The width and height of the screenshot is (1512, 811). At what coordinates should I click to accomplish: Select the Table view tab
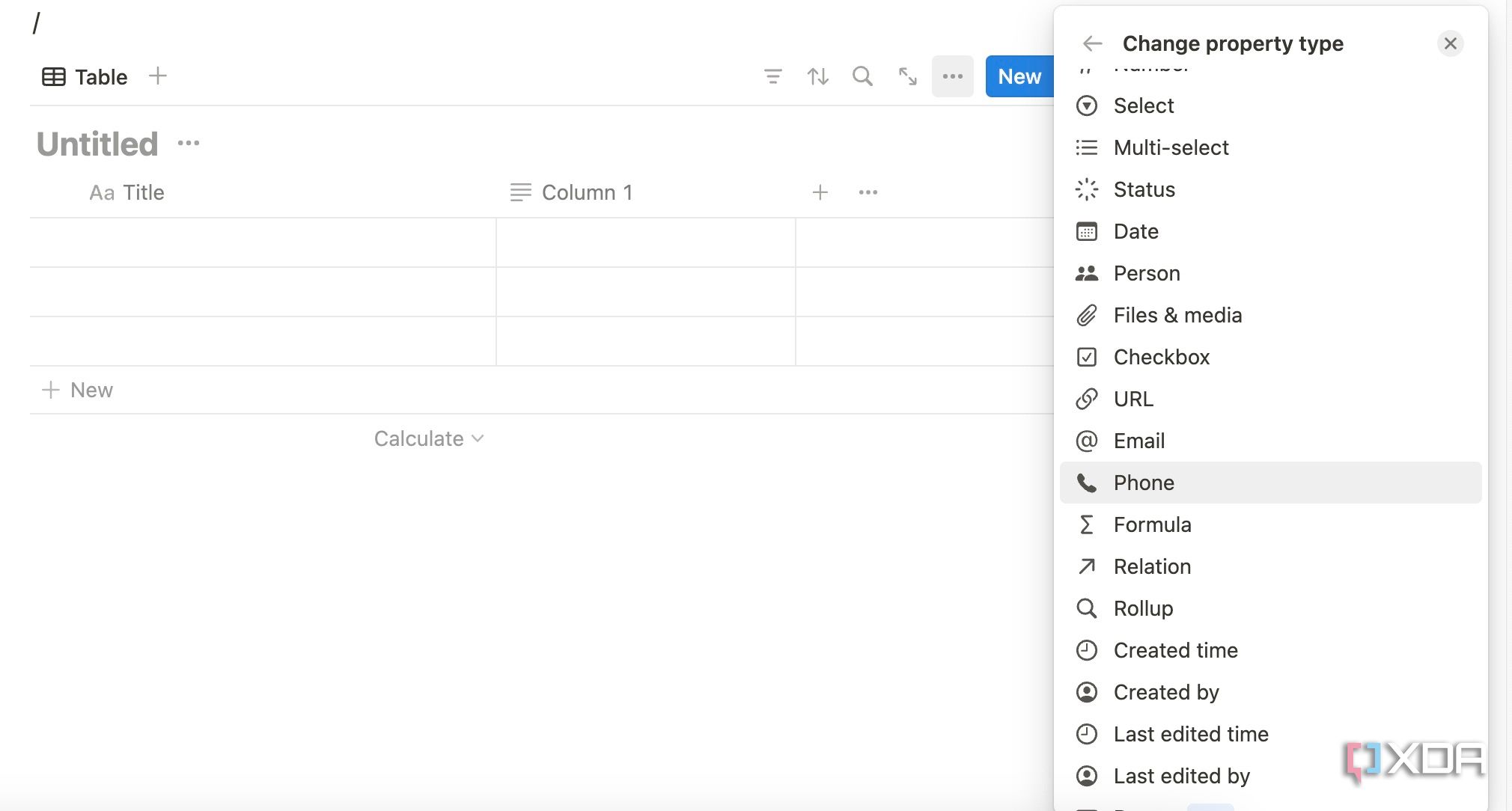[85, 76]
